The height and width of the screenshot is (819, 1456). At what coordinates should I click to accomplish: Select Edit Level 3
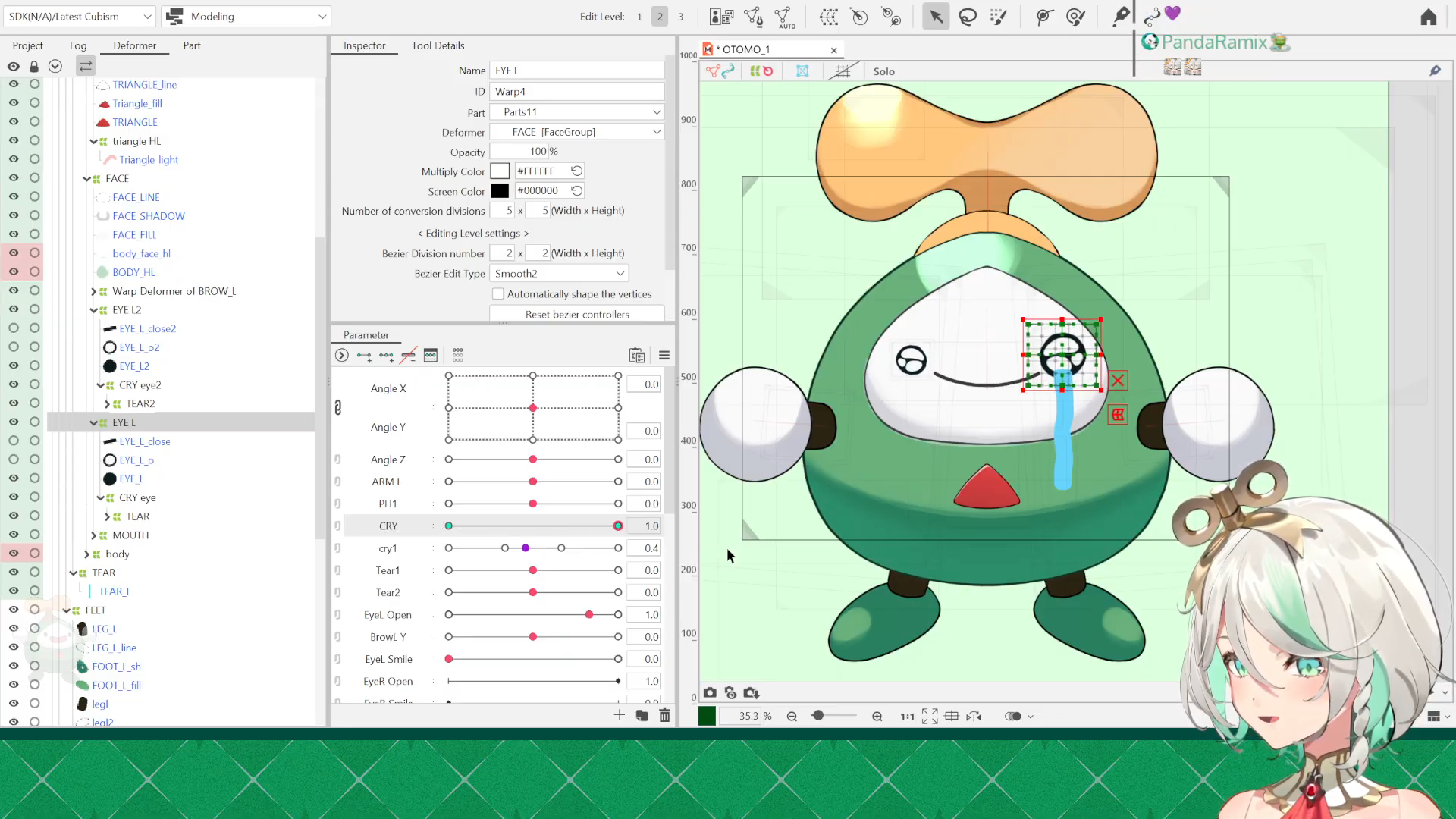click(680, 17)
